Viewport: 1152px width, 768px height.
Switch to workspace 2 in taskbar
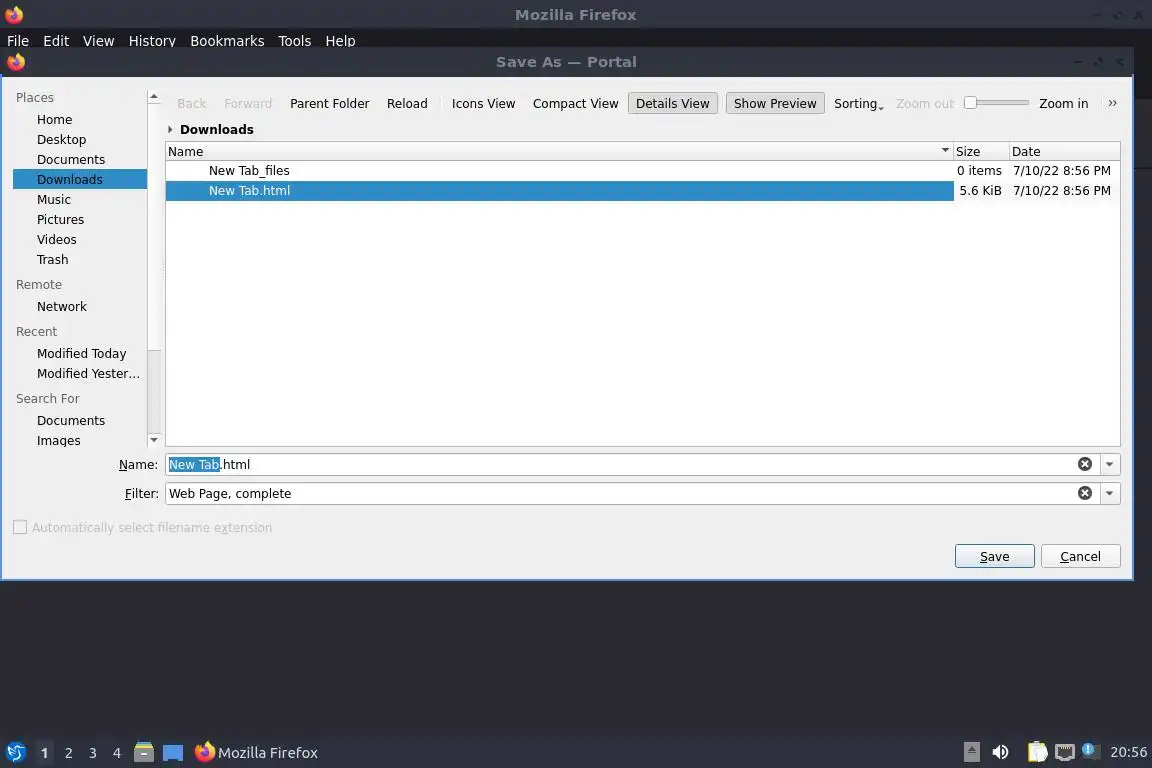pos(68,753)
